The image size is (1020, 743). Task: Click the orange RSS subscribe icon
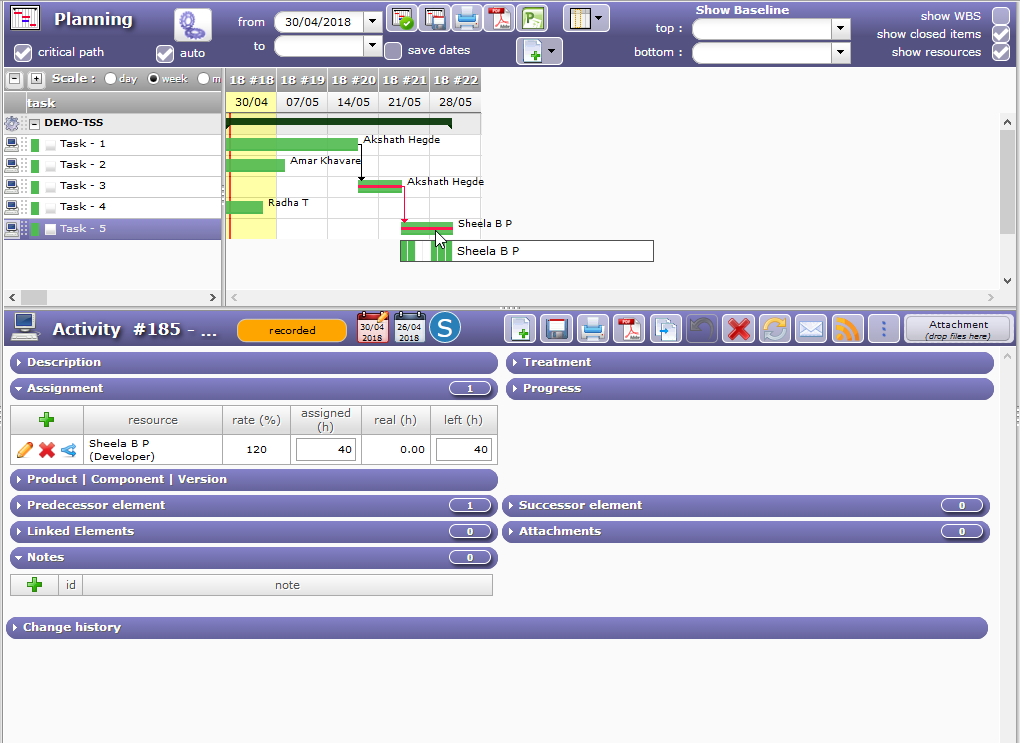(x=847, y=329)
